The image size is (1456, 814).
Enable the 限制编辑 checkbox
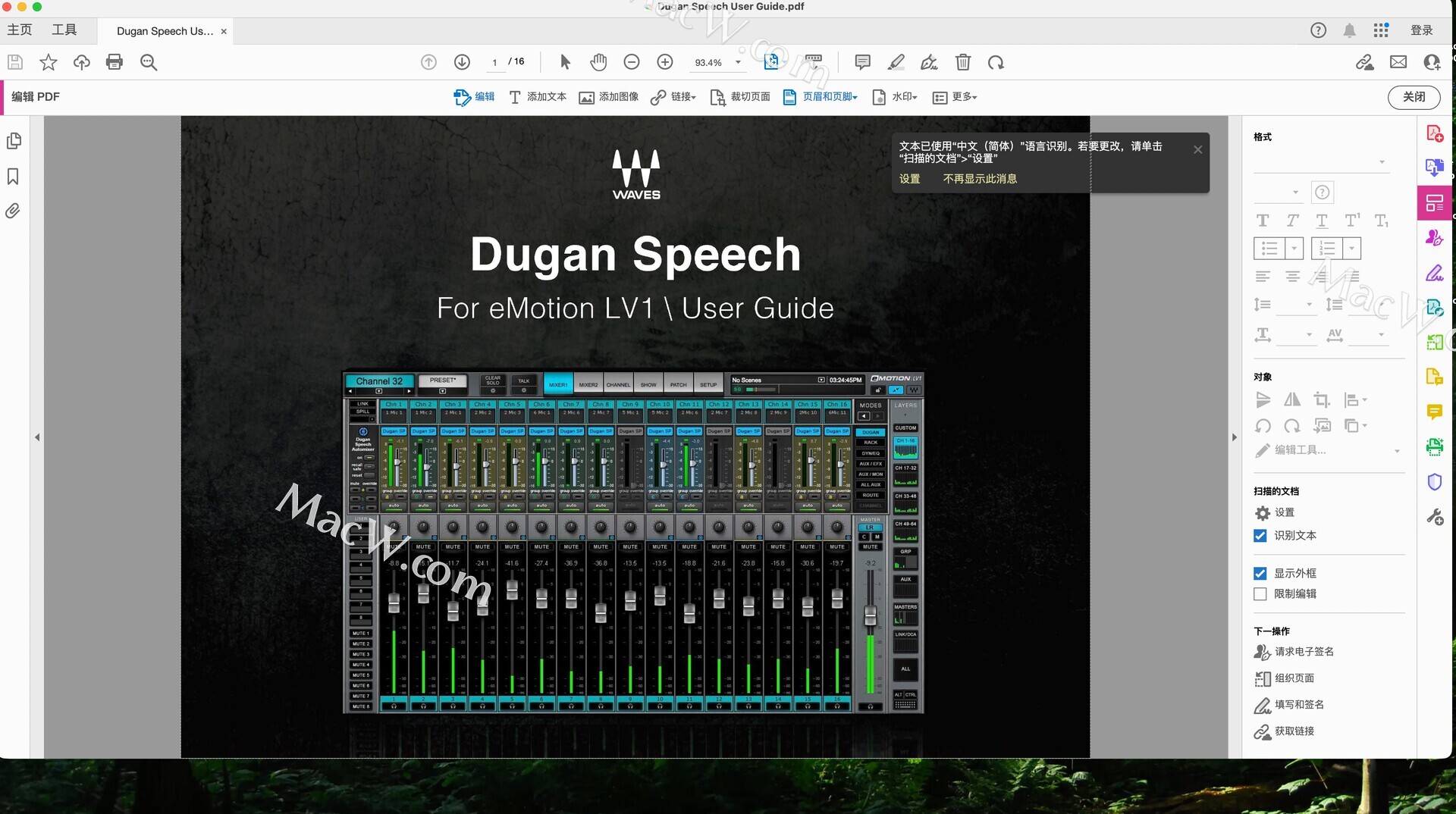1260,594
